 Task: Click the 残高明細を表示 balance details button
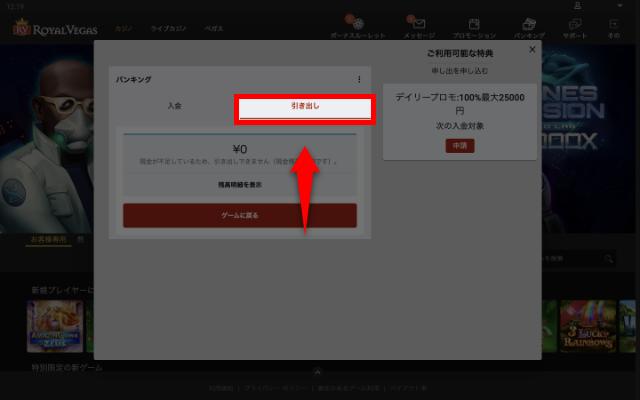pyautogui.click(x=239, y=185)
